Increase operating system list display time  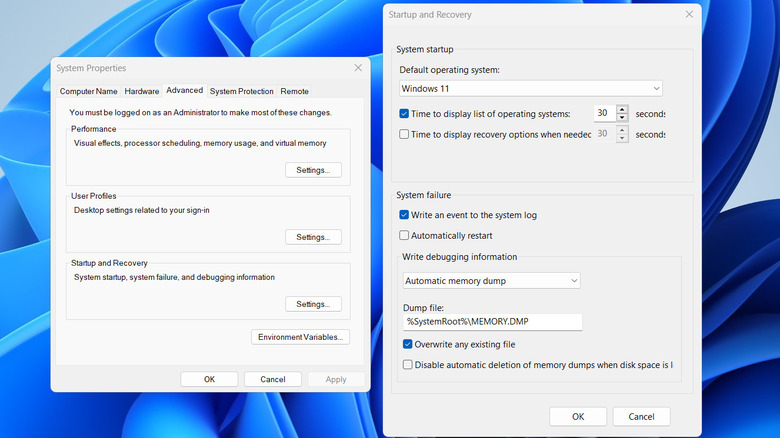(x=622, y=109)
